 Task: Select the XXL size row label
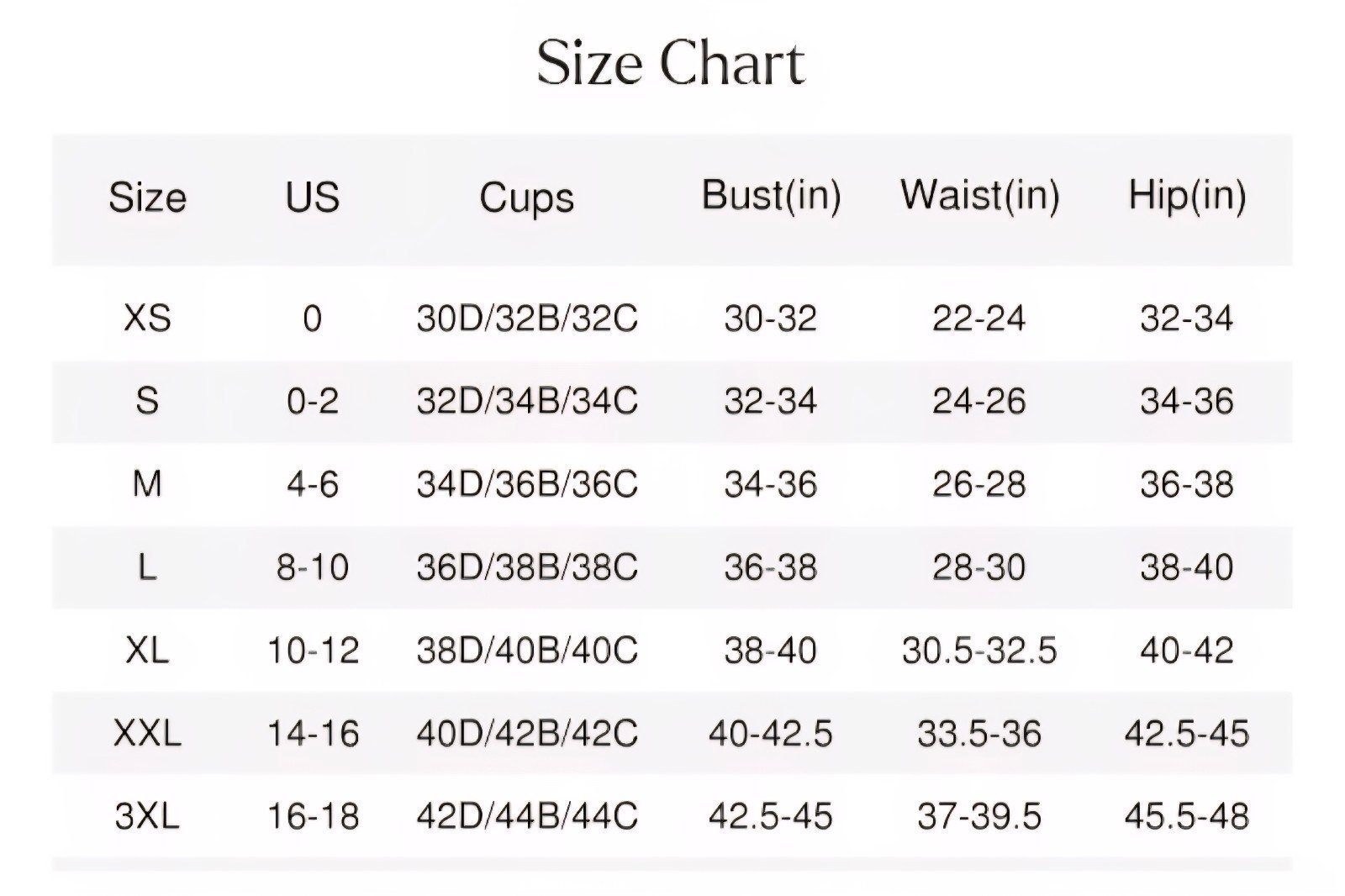point(147,733)
